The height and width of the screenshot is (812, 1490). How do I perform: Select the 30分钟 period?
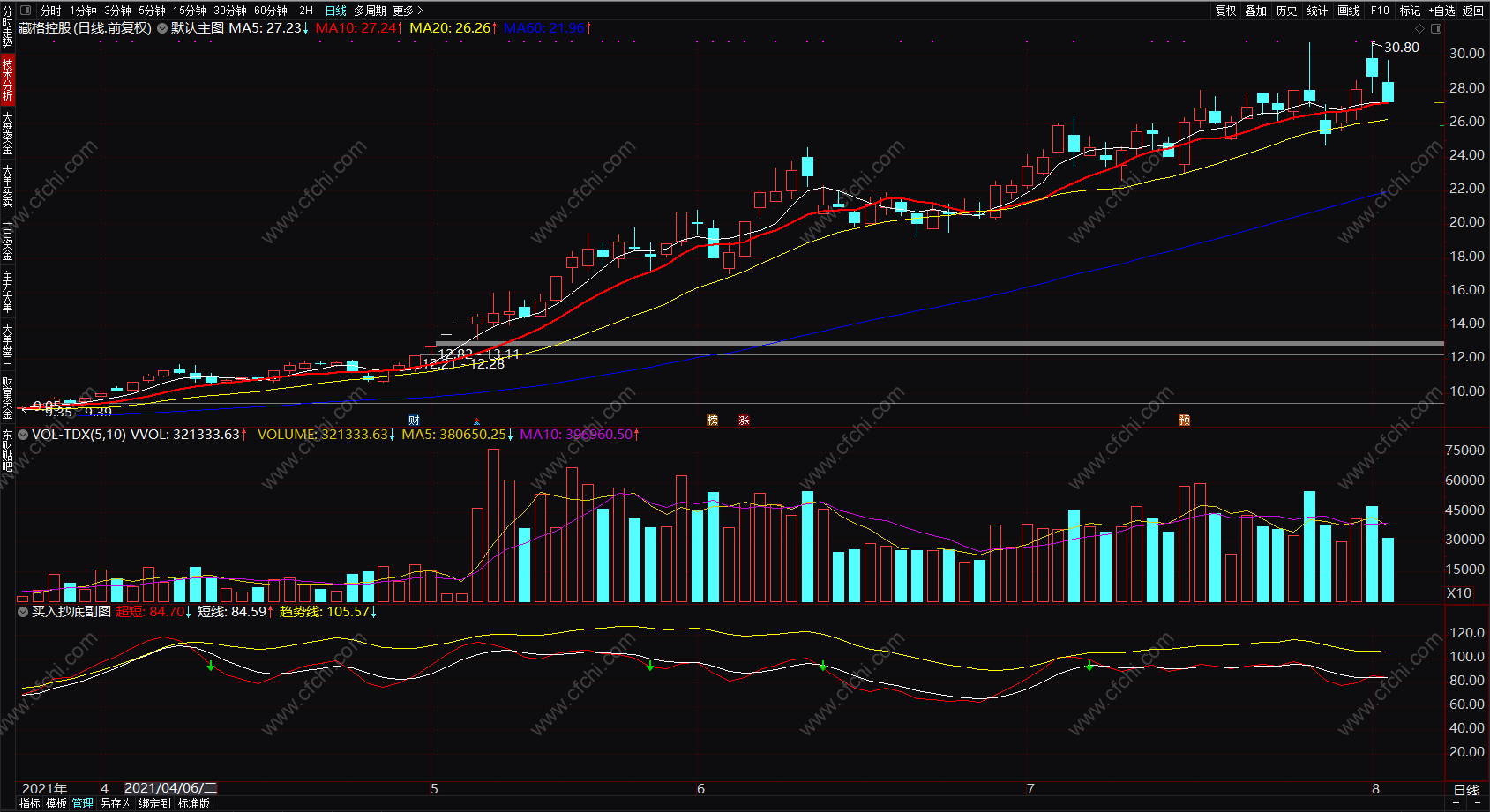[230, 11]
